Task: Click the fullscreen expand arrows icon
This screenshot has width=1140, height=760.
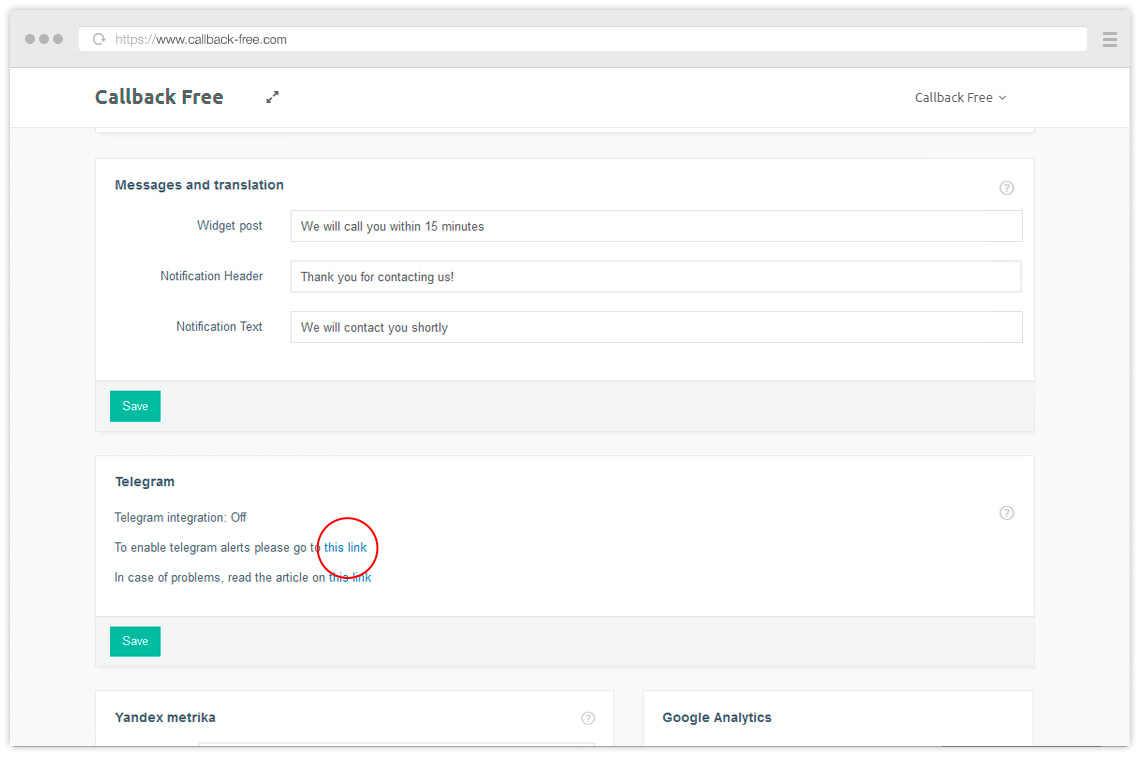Action: 272,97
